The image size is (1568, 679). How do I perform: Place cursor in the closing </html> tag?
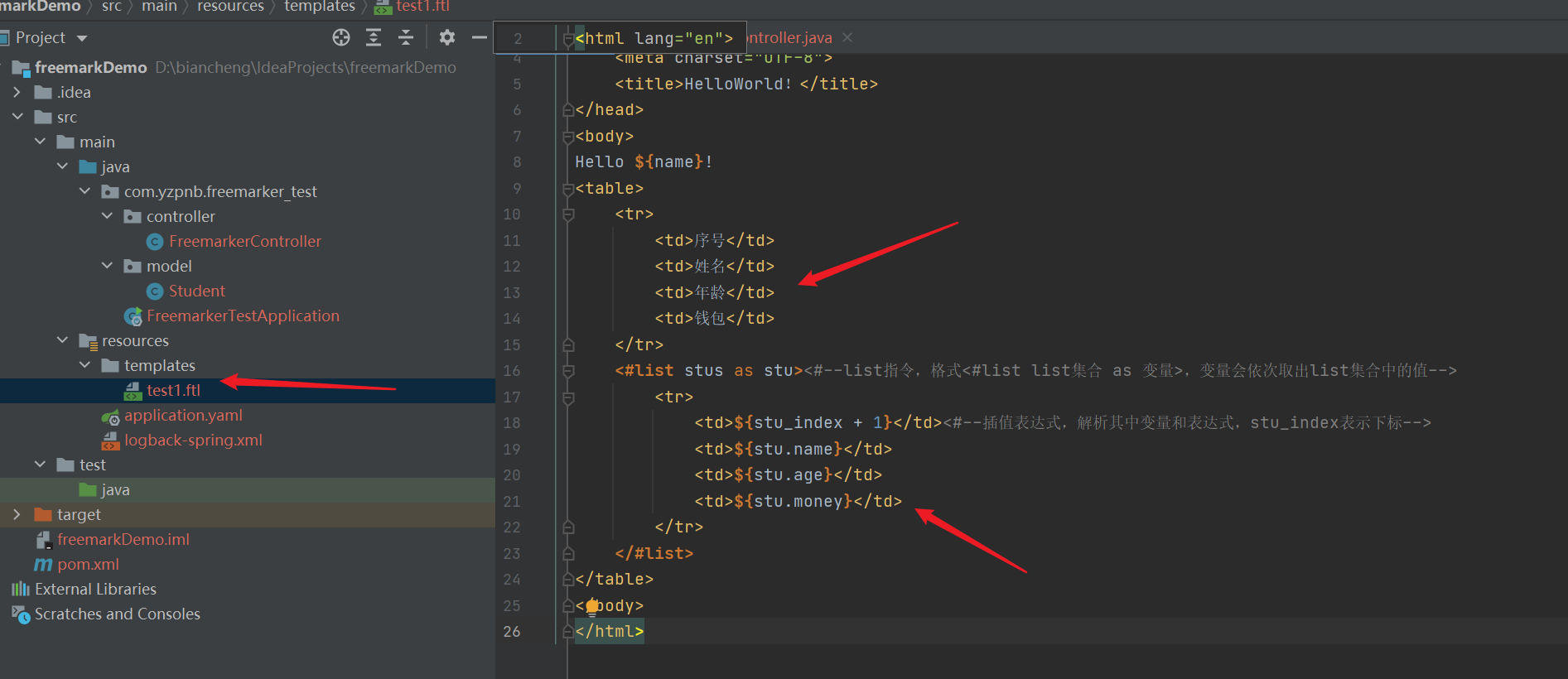pyautogui.click(x=610, y=631)
